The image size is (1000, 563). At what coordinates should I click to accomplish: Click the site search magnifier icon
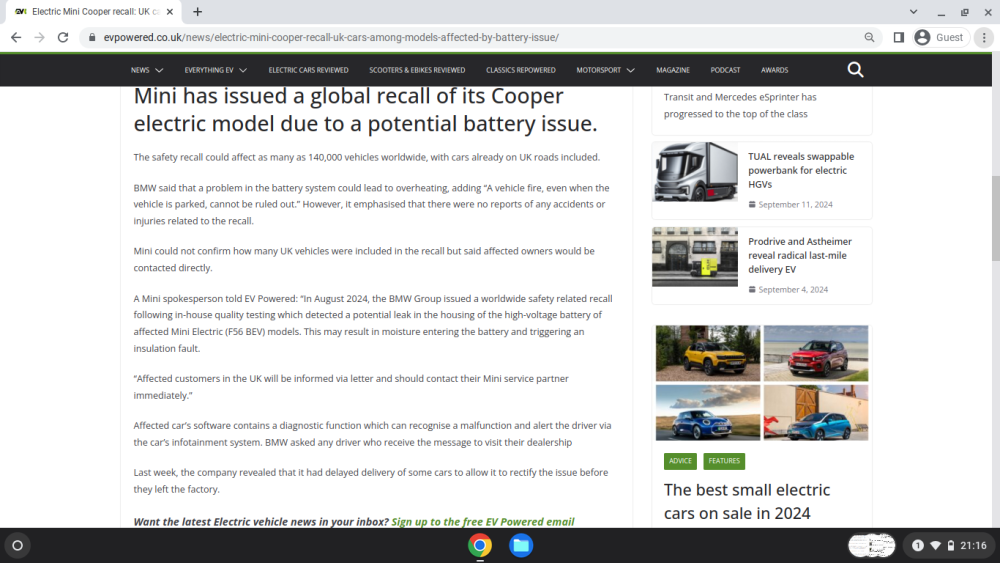pyautogui.click(x=855, y=69)
